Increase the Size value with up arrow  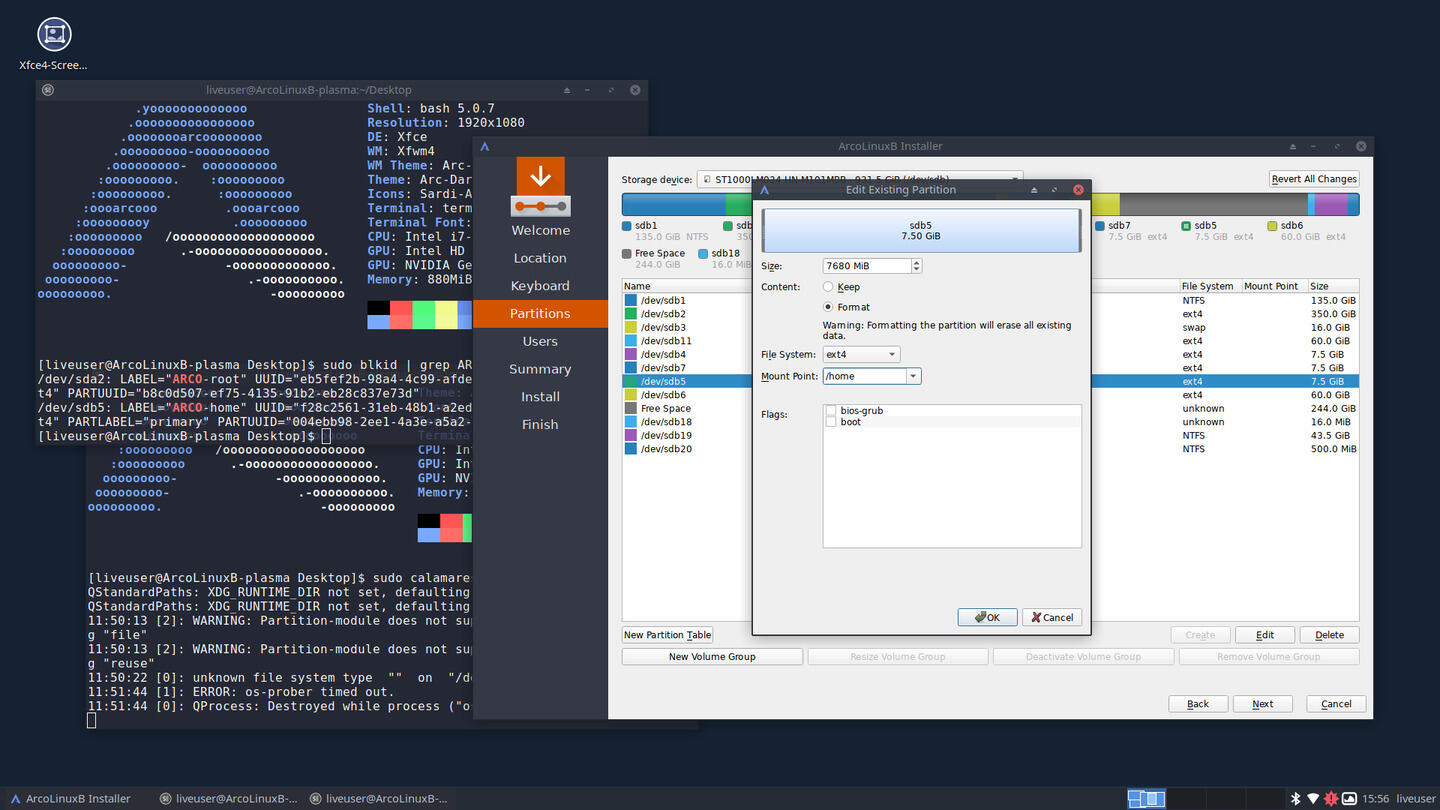pos(917,263)
